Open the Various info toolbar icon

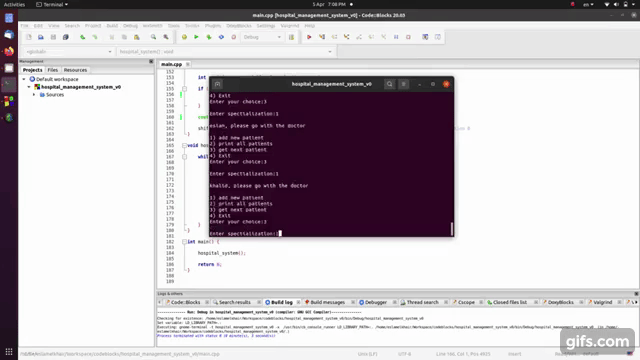pos(438,37)
